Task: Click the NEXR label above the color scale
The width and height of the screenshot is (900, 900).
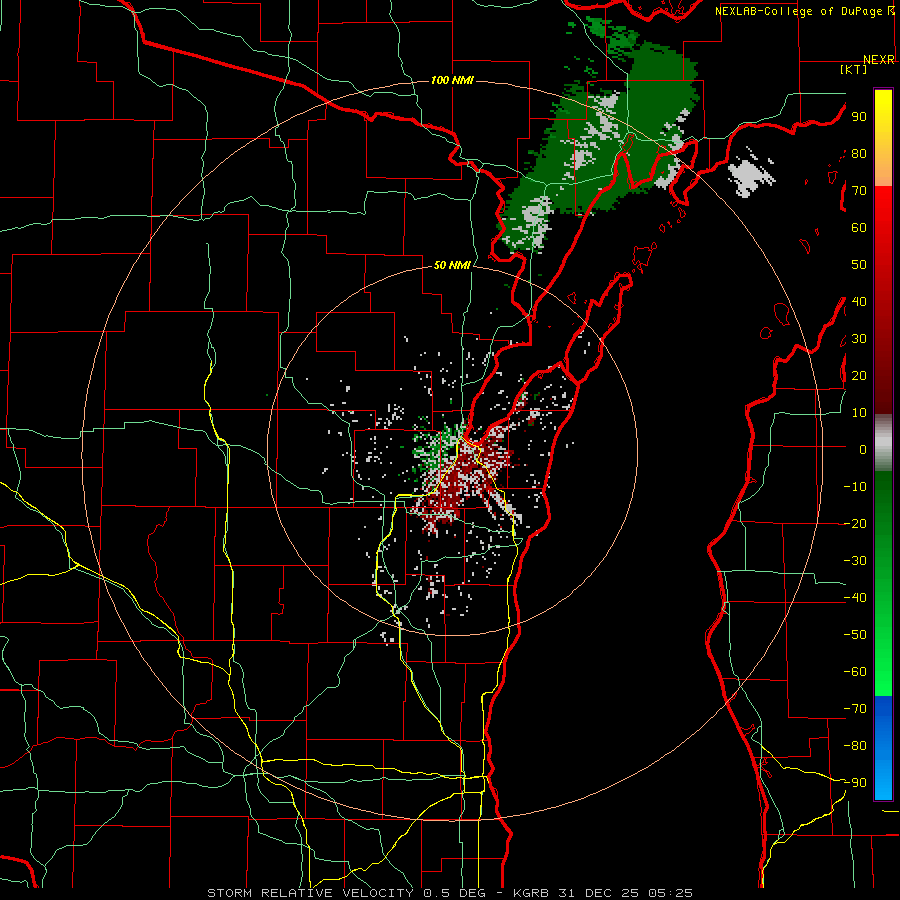Action: [879, 60]
